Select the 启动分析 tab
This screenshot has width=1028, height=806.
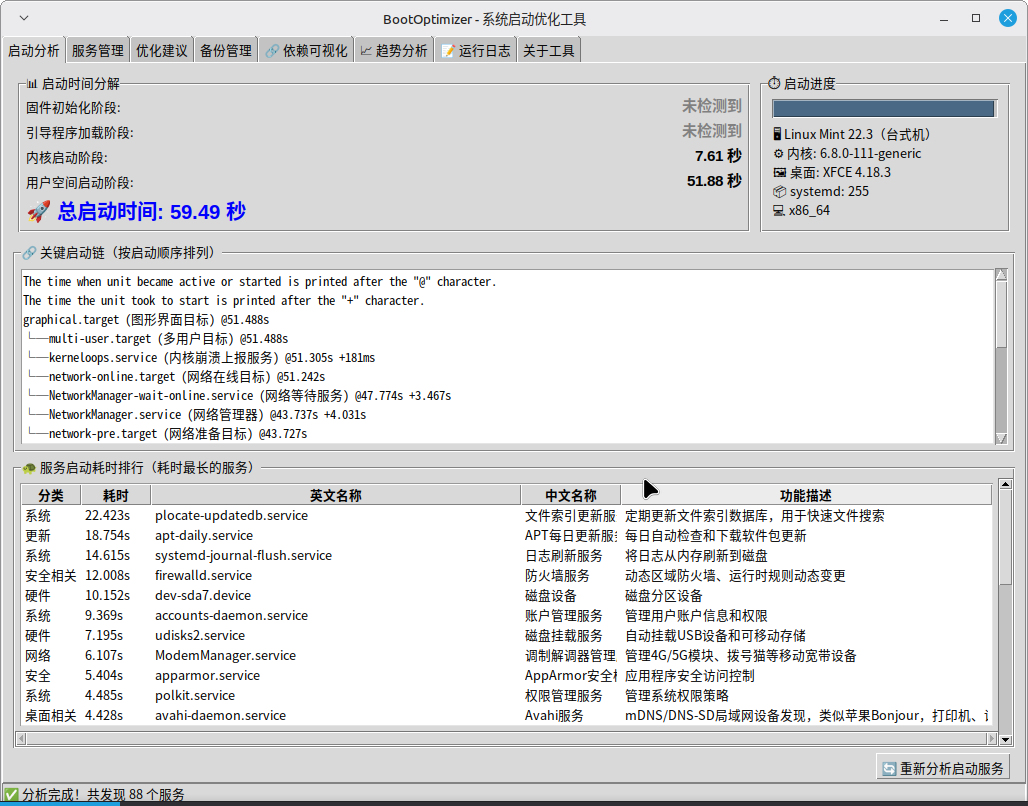point(33,50)
